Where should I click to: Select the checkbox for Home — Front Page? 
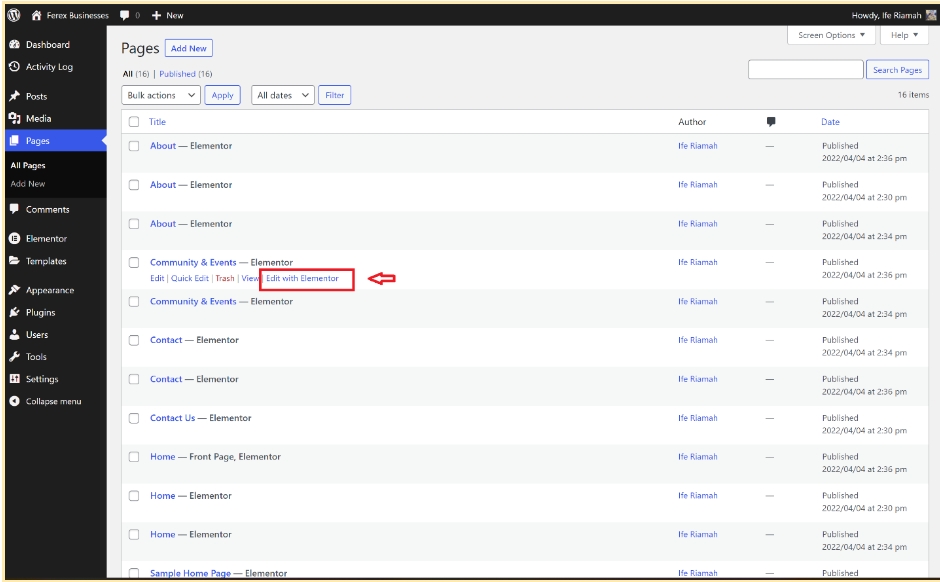click(x=134, y=457)
